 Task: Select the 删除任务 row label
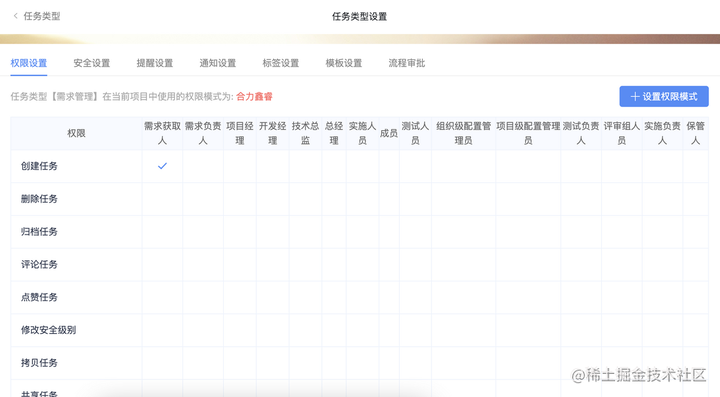39,199
